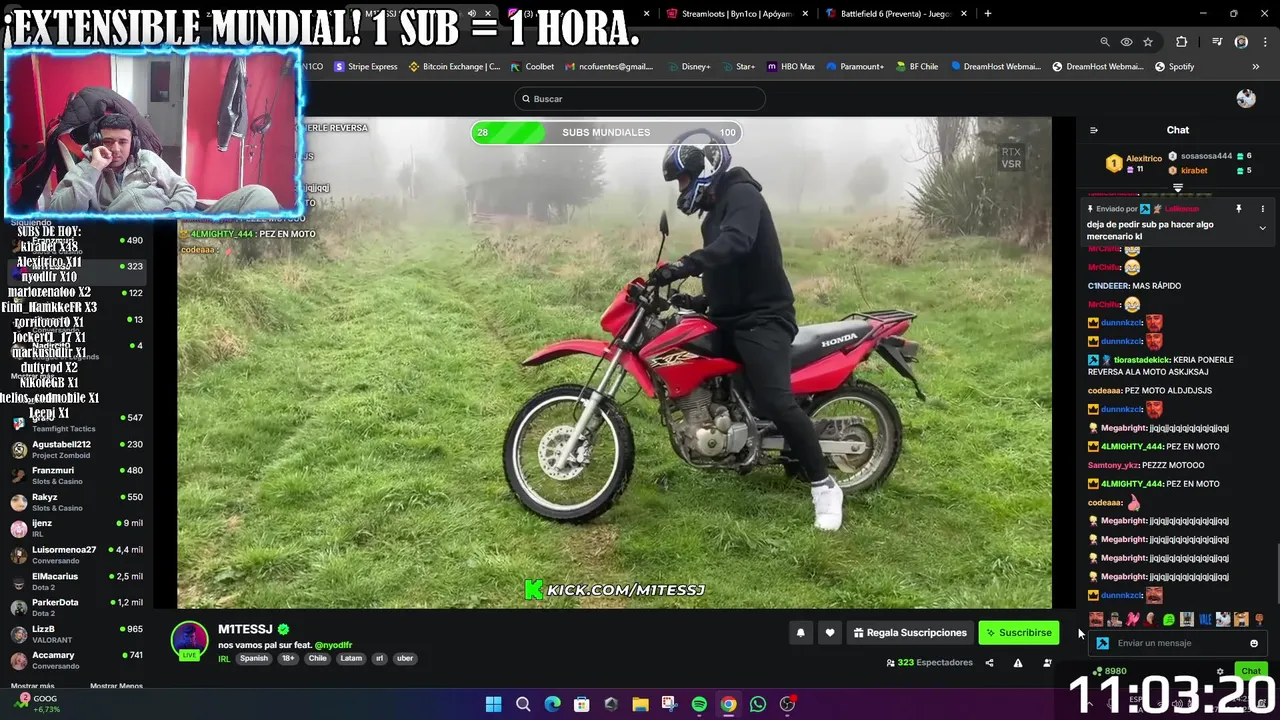The image size is (1280, 720).
Task: Open Chrome three-dot menu
Action: tap(1264, 42)
